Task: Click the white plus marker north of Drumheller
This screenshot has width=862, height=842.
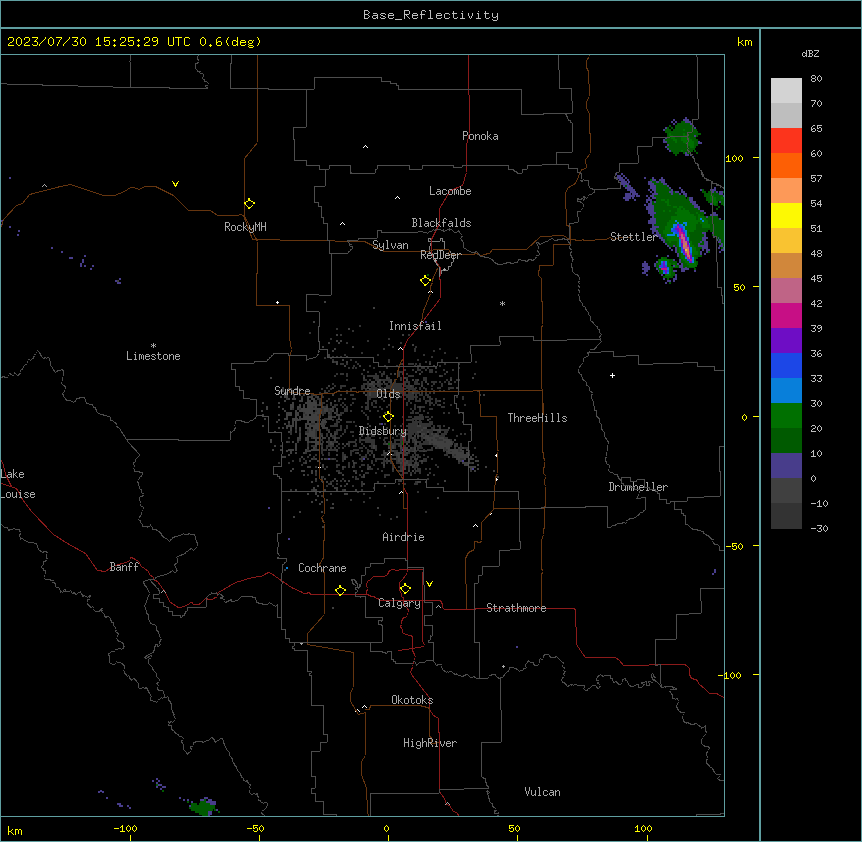Action: [612, 375]
